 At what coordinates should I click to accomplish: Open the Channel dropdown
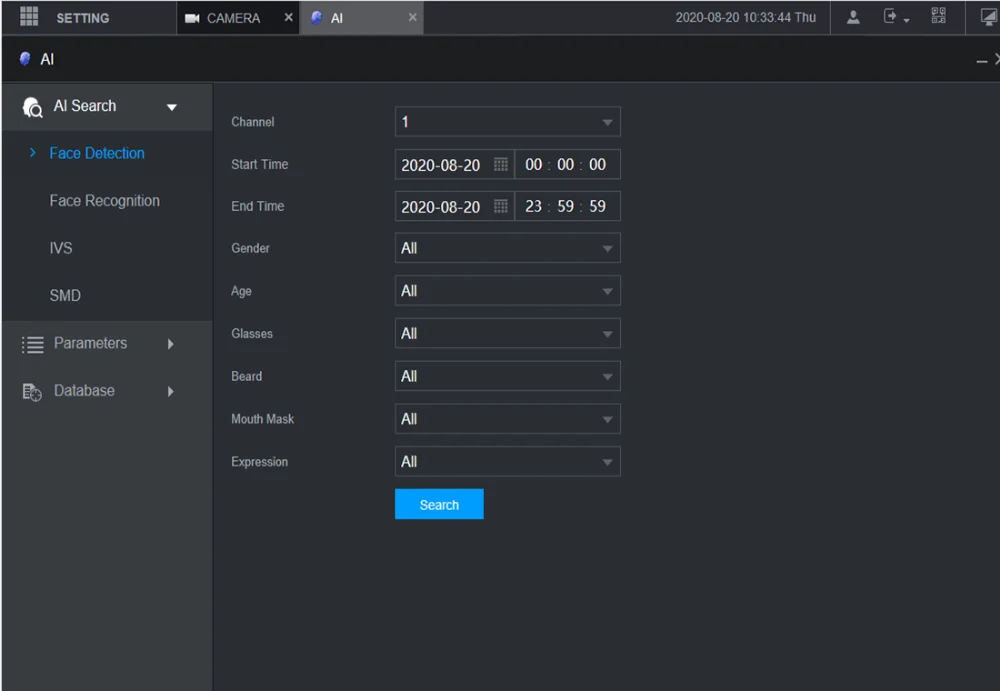(508, 122)
